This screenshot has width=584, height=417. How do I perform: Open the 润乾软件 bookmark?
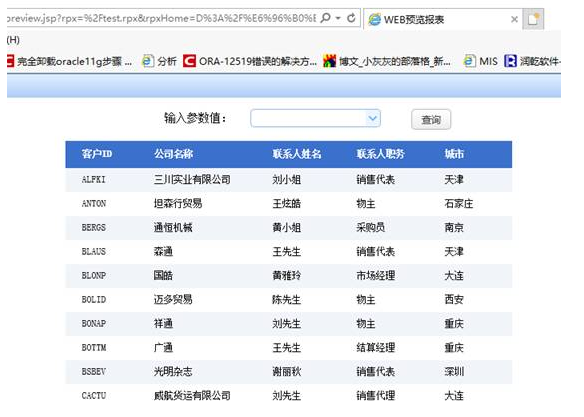coord(533,61)
